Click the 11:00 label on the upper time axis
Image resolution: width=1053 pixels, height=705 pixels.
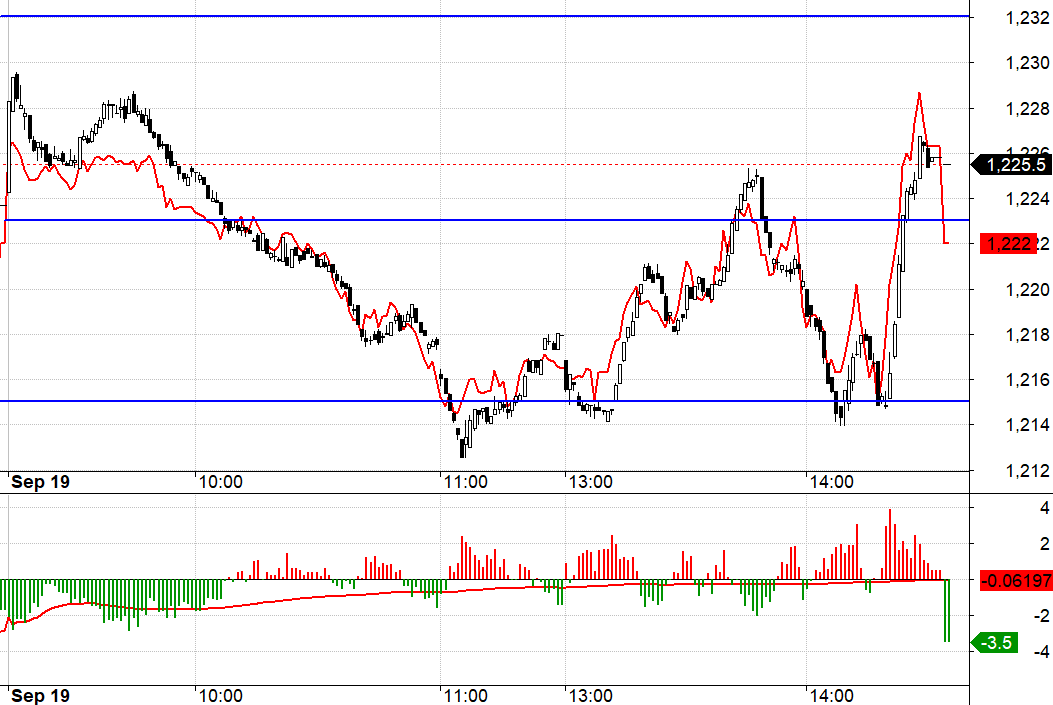pos(465,482)
